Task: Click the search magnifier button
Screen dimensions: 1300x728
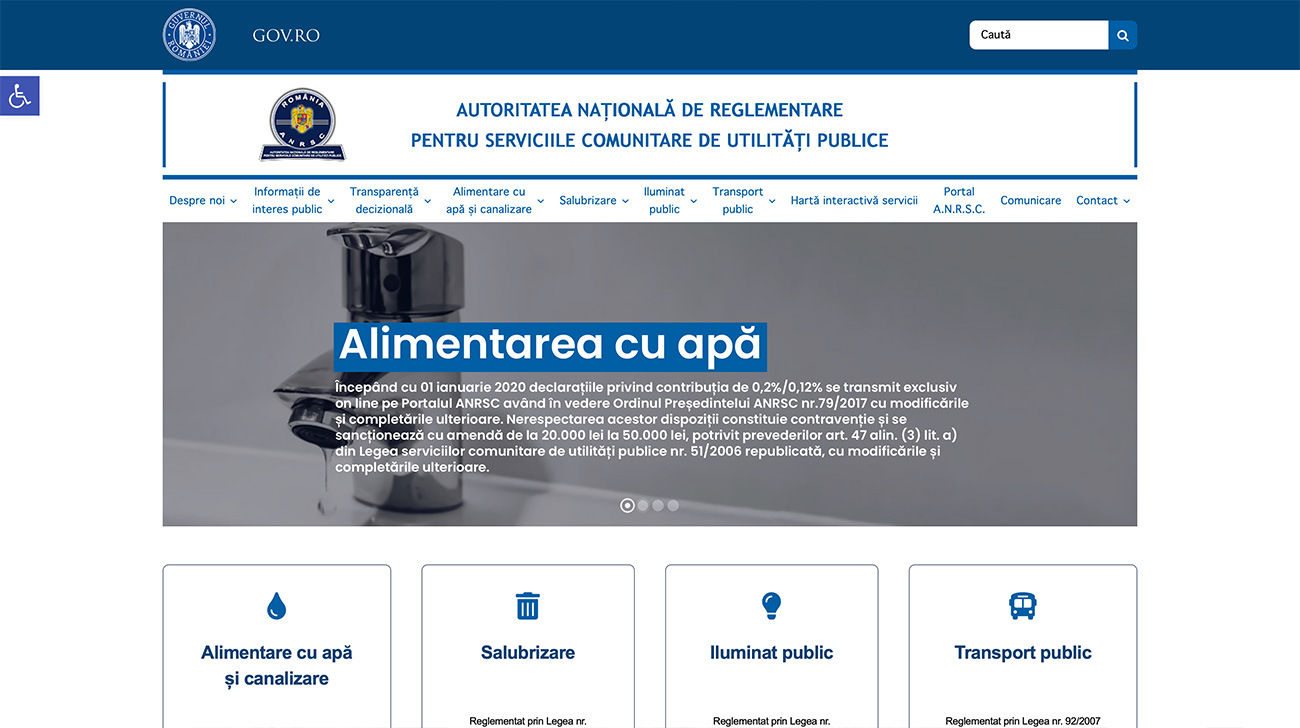Action: tap(1122, 35)
